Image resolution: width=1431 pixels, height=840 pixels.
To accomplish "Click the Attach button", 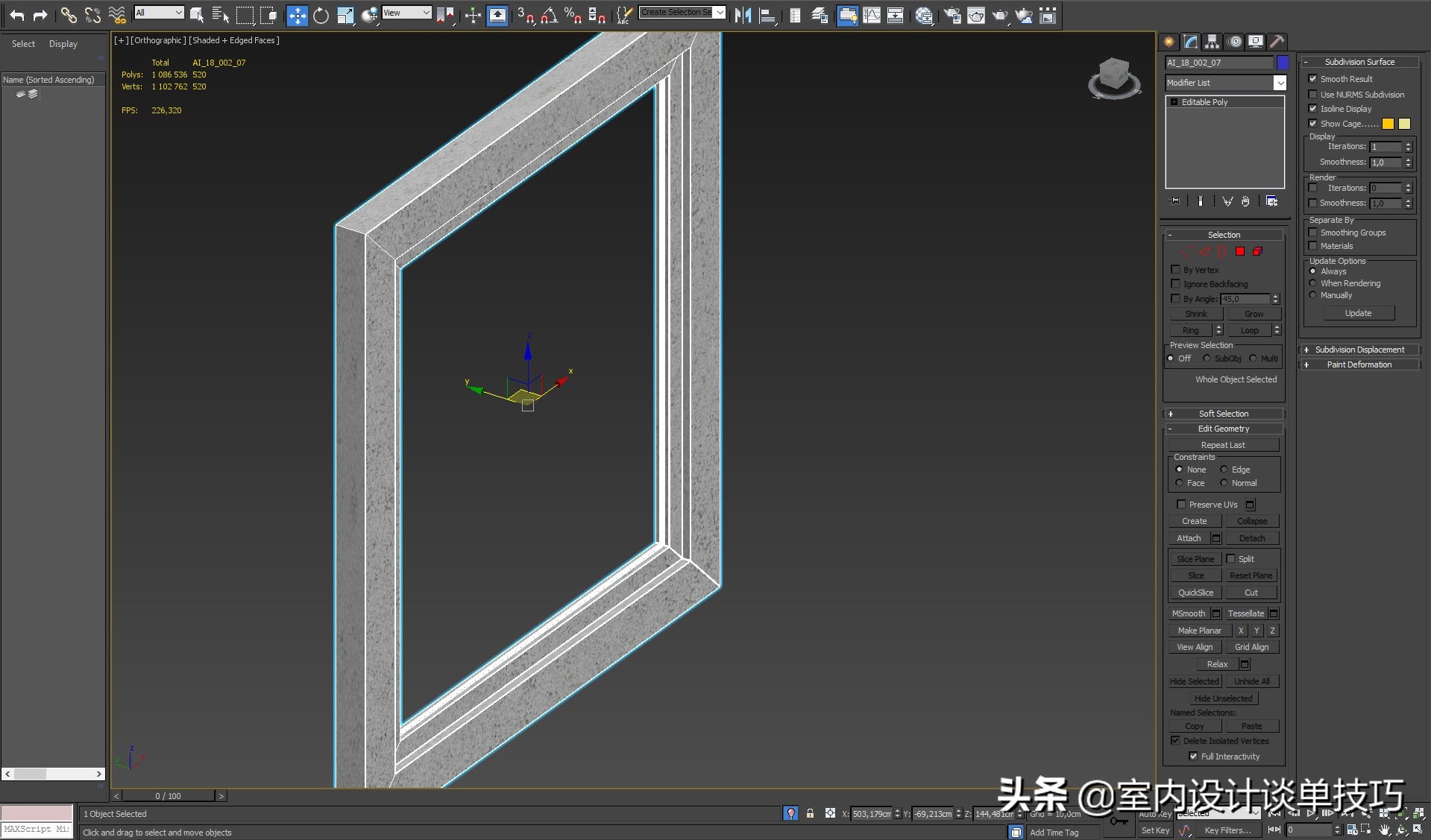I will pyautogui.click(x=1189, y=538).
